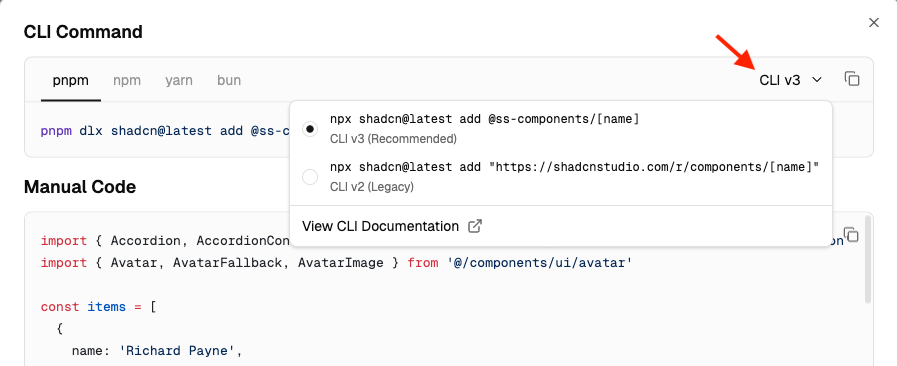Switch to the pnpm tab
The height and width of the screenshot is (366, 897).
71,80
